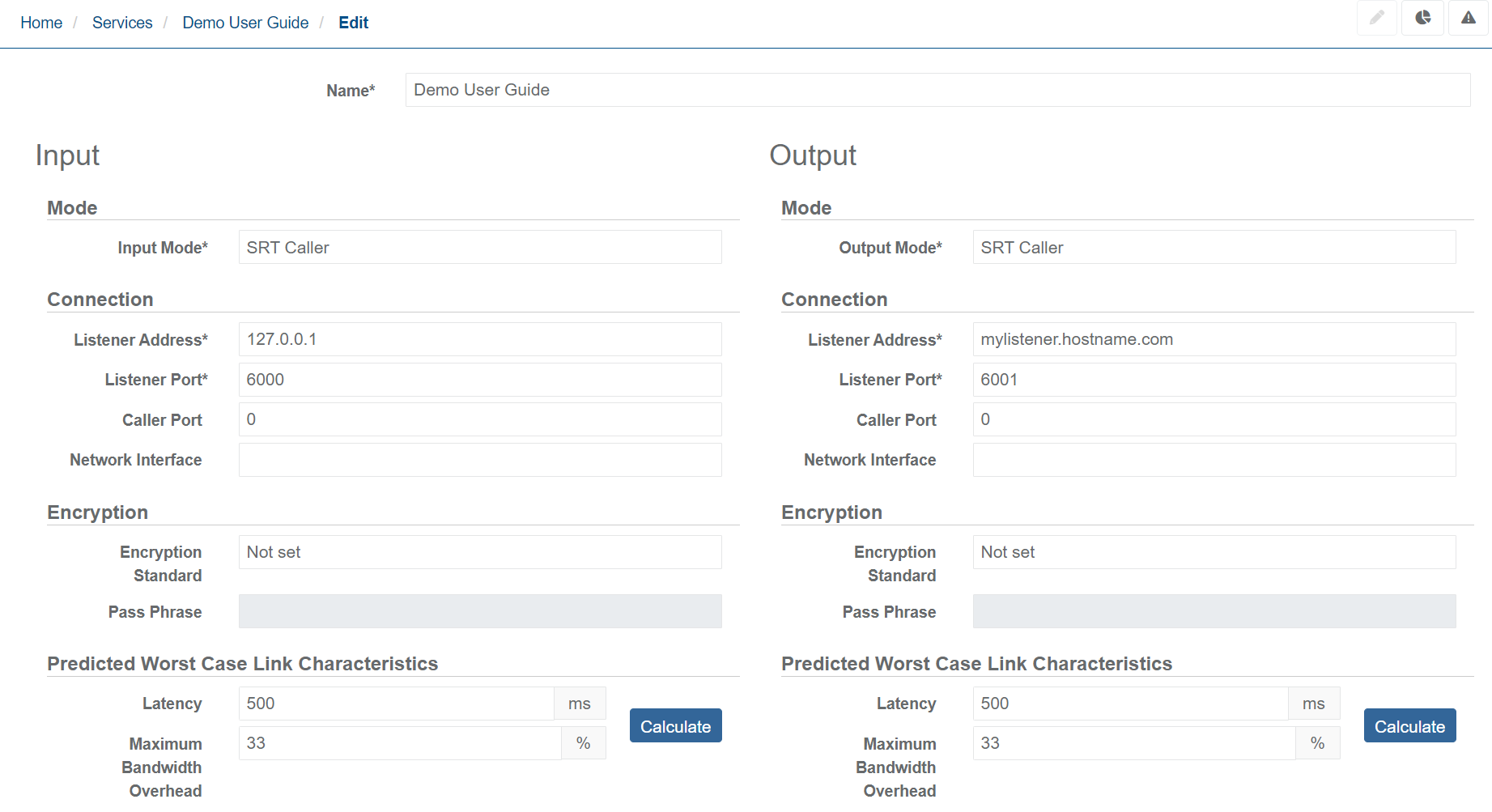
Task: Expand the Output Encryption Standard dropdown
Action: coord(1214,552)
